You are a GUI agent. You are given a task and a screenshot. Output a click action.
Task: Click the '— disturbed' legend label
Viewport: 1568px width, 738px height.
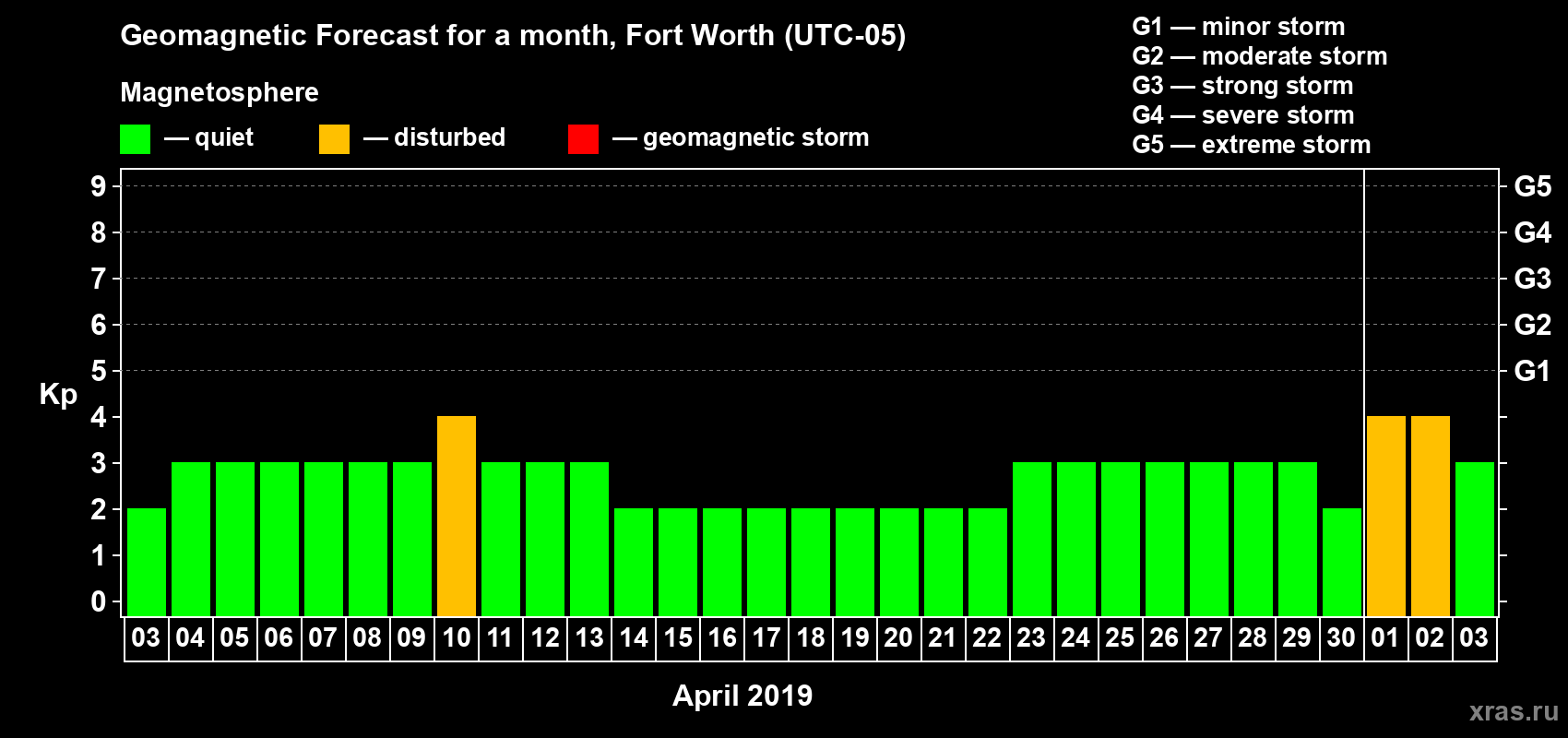click(434, 137)
